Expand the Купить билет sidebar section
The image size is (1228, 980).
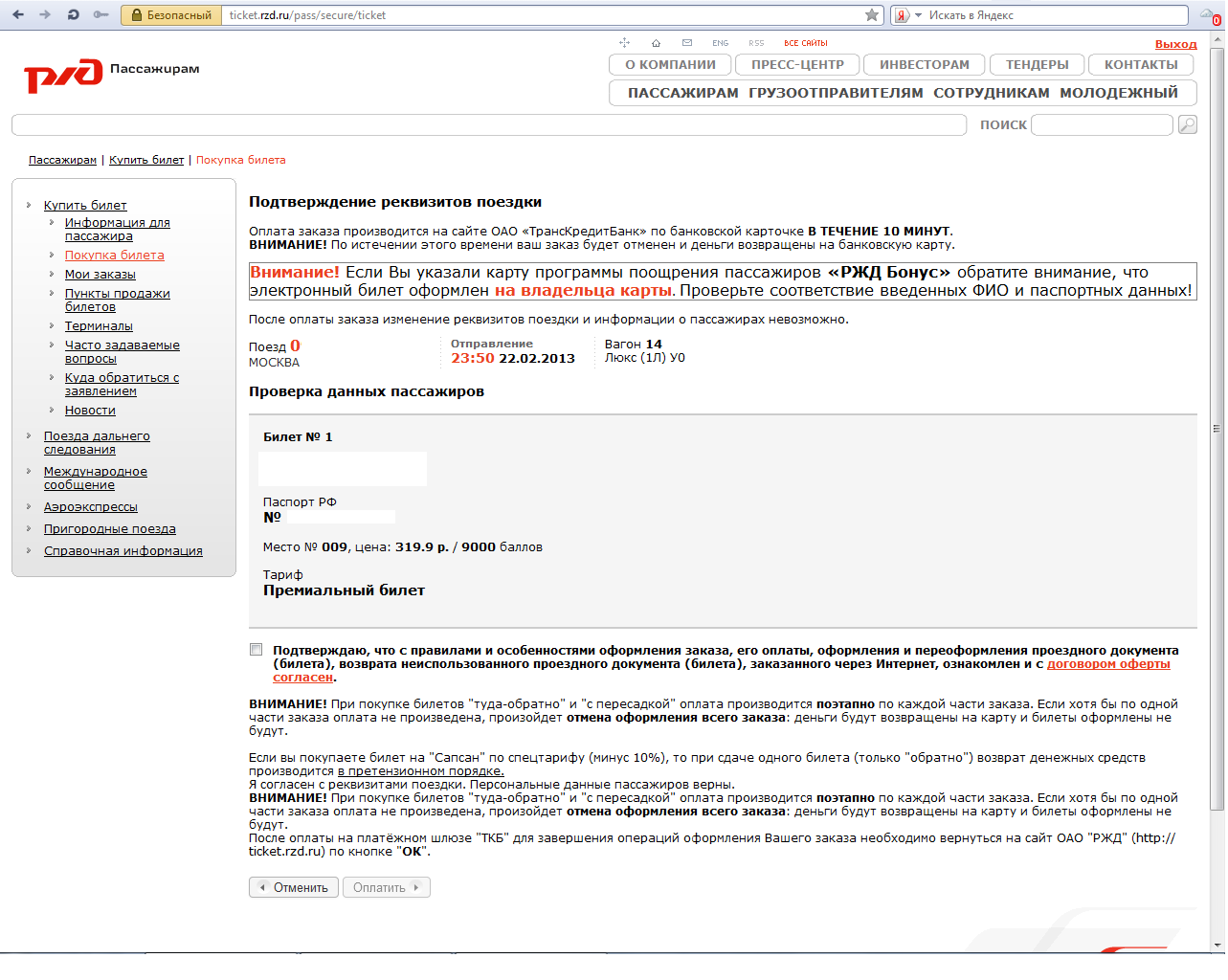85,206
